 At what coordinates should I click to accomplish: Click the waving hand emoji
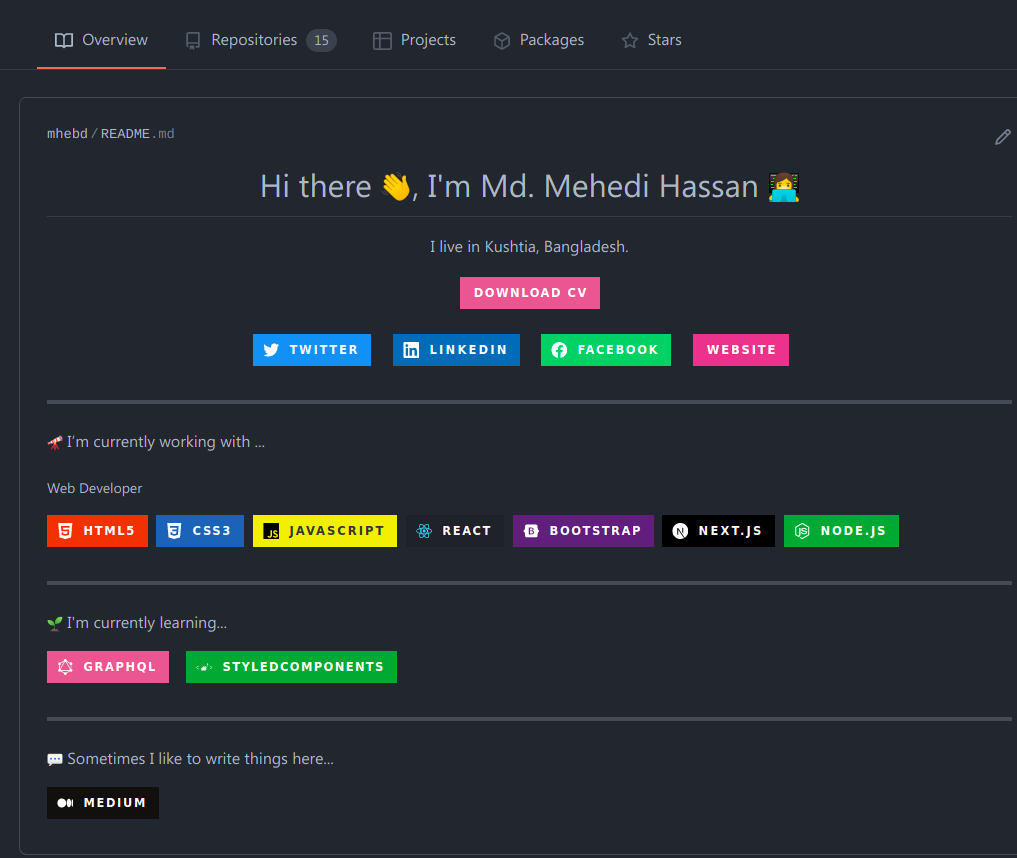coord(396,187)
